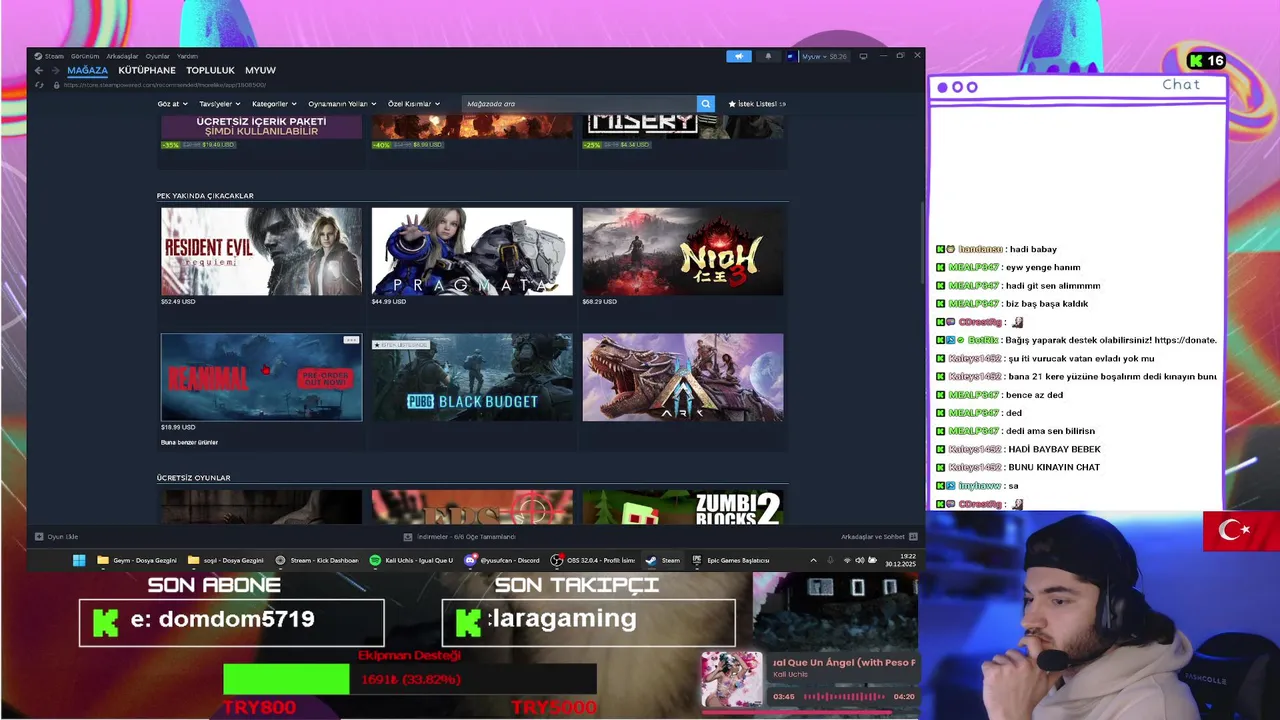
Task: Click the blue announcements megaphone button
Action: pyautogui.click(x=739, y=56)
